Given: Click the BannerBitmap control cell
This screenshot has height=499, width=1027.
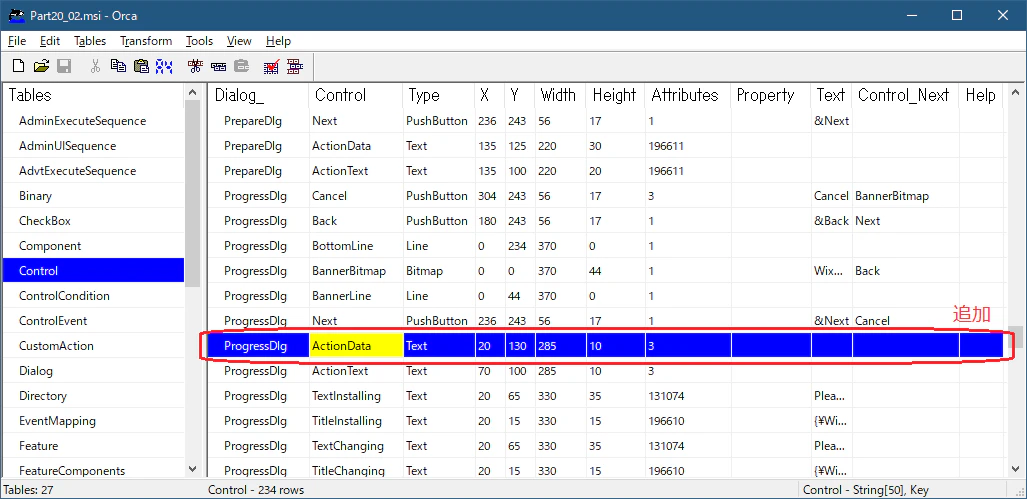Looking at the screenshot, I should tap(356, 270).
